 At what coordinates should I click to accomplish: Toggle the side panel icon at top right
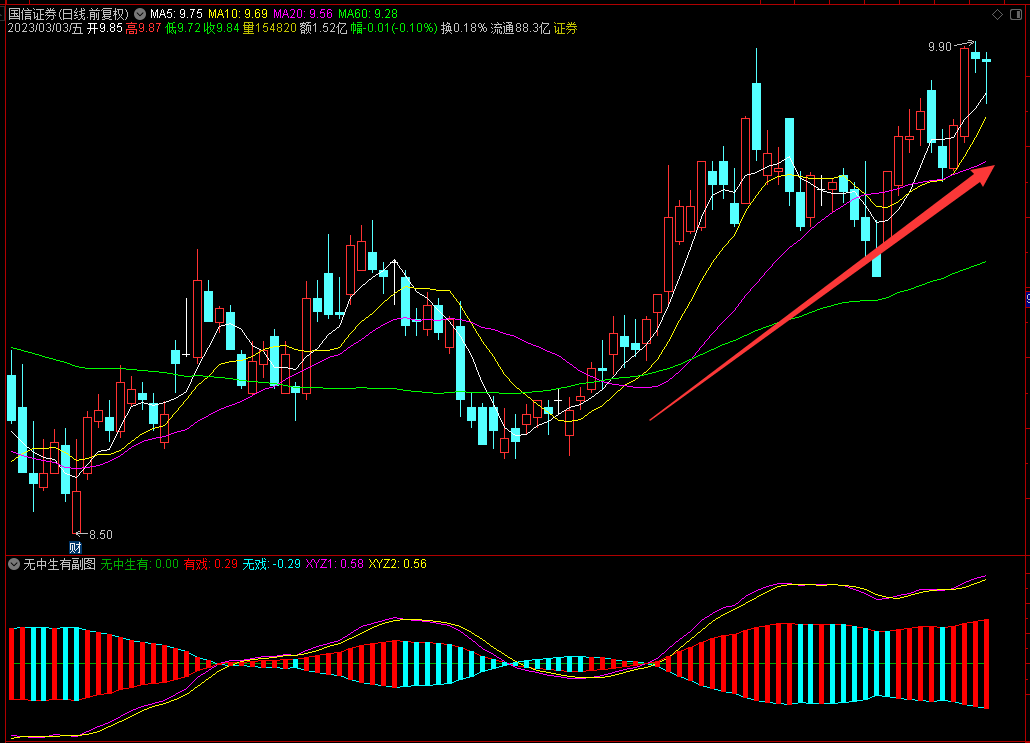(1016, 14)
